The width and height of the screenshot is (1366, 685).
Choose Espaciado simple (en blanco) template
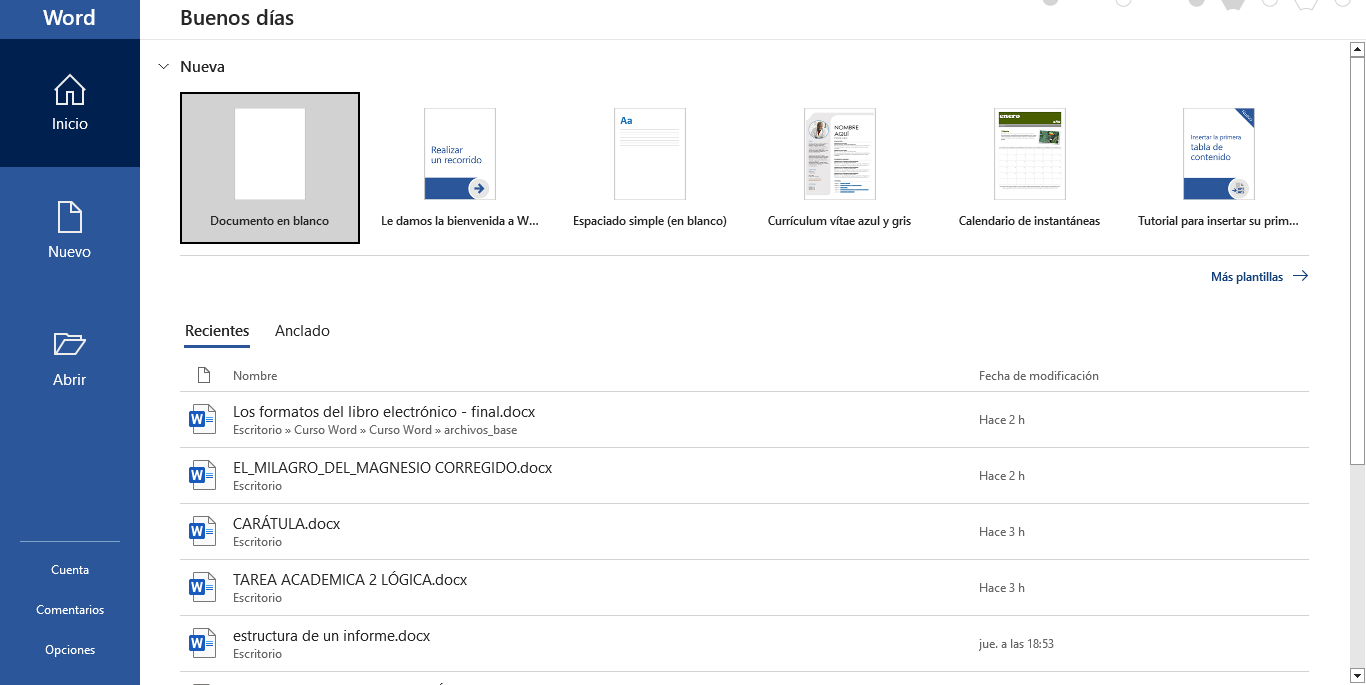[650, 168]
